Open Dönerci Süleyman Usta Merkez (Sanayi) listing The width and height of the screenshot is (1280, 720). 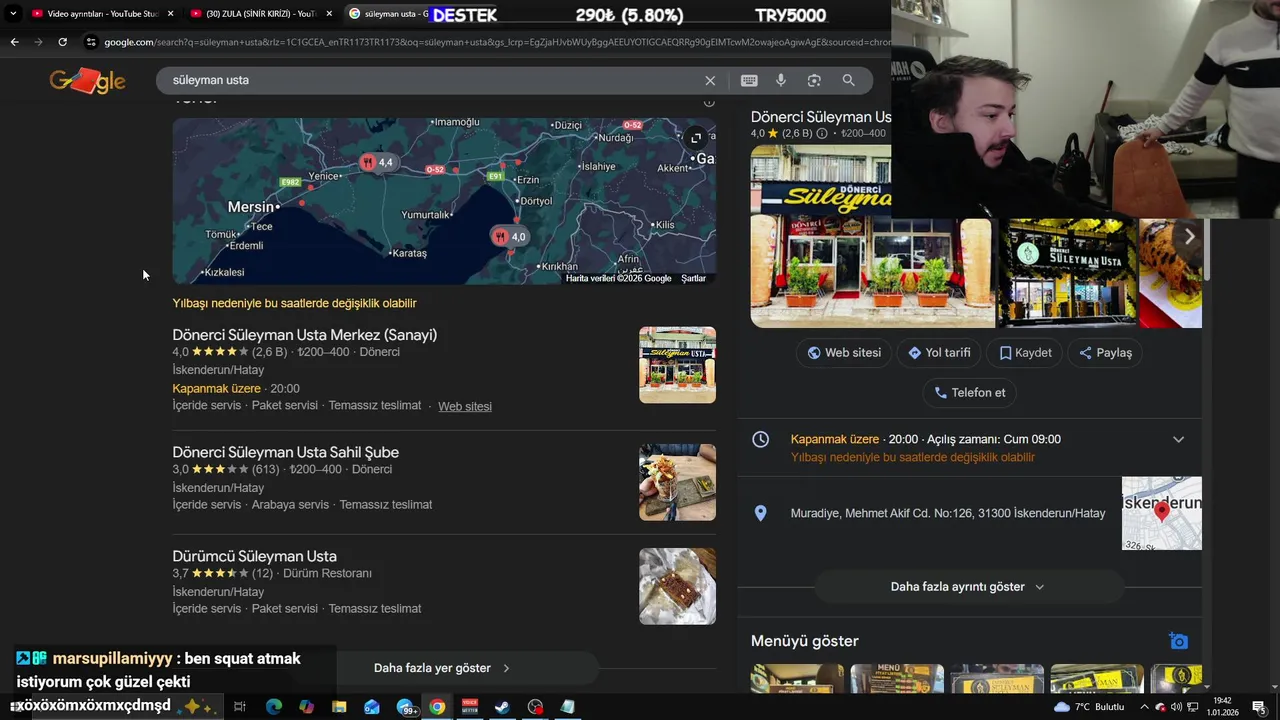304,335
